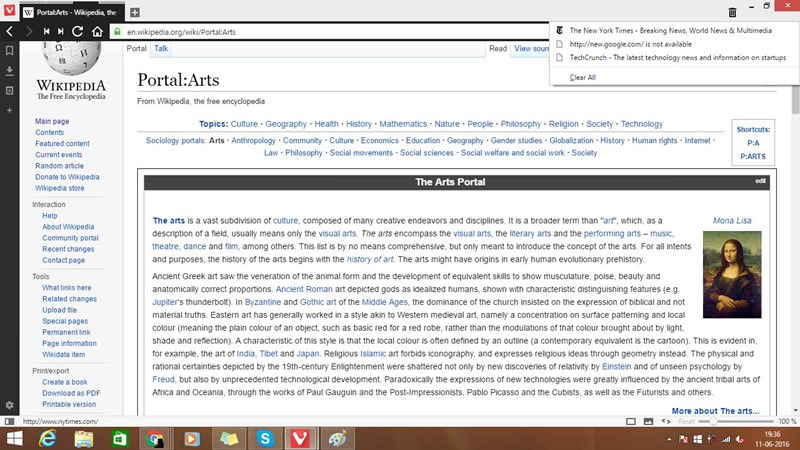Show hidden system tray icons arrow
This screenshot has height=450, width=800.
[669, 439]
